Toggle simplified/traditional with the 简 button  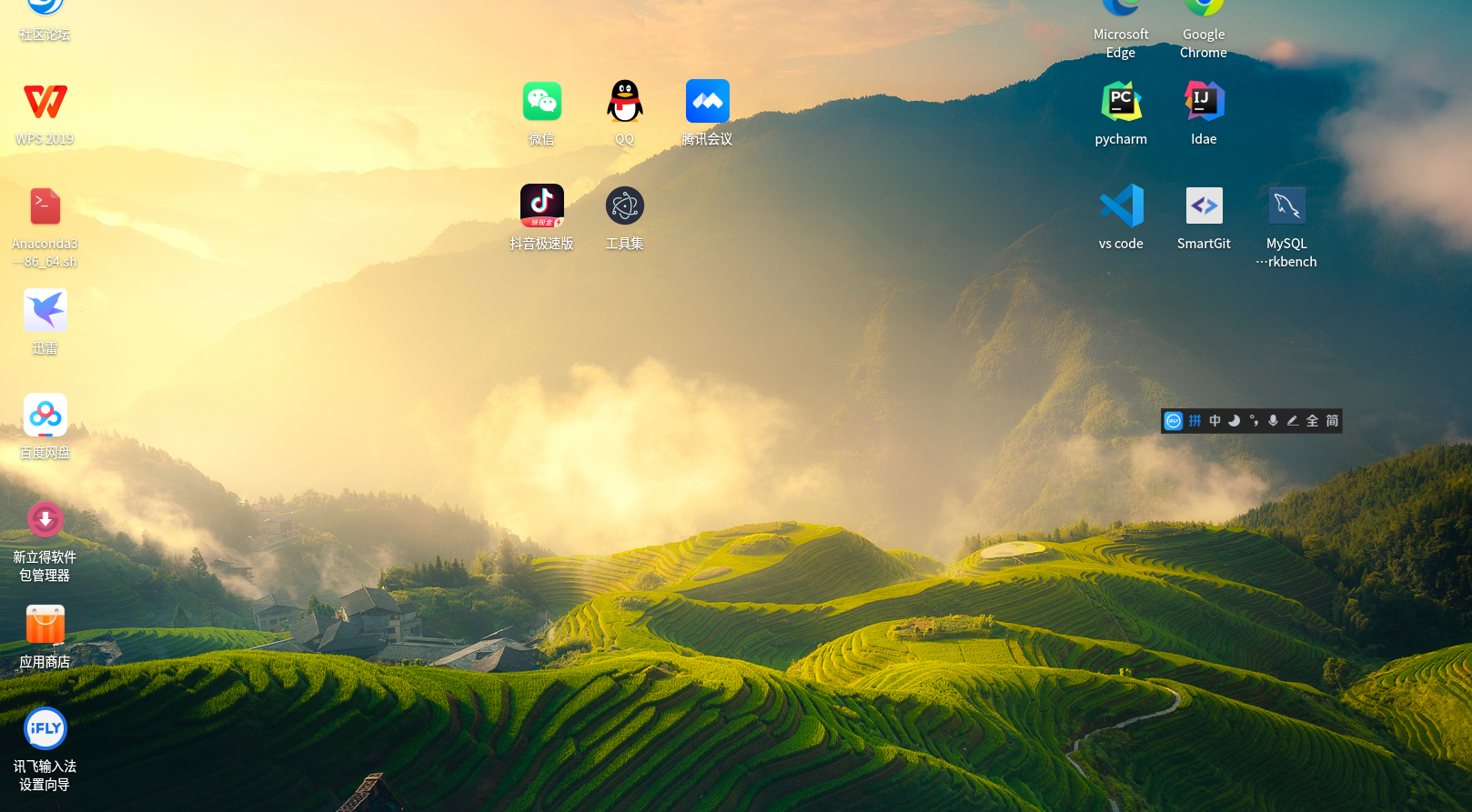tap(1332, 421)
